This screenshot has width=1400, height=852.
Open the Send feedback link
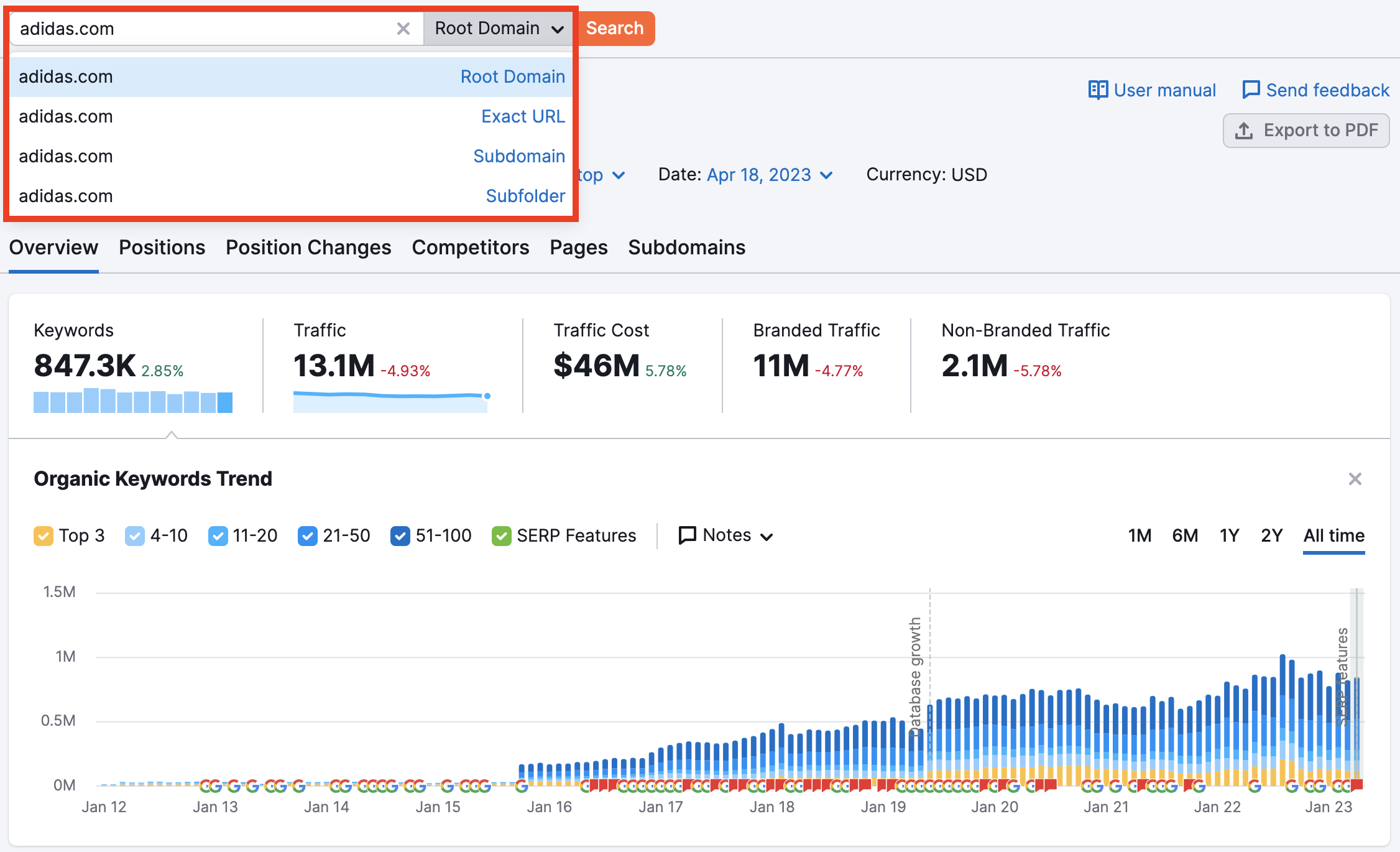[x=1315, y=90]
